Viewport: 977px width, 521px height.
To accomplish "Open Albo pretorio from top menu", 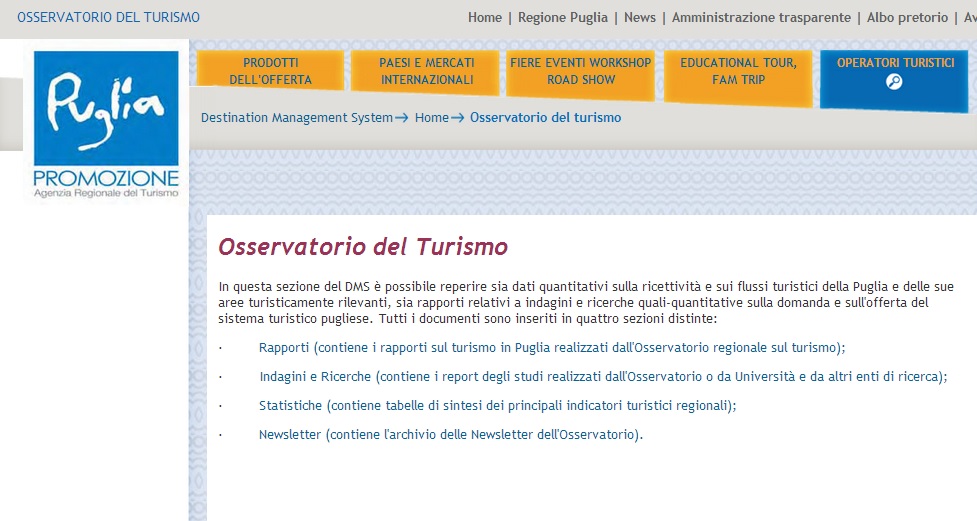I will (x=907, y=18).
